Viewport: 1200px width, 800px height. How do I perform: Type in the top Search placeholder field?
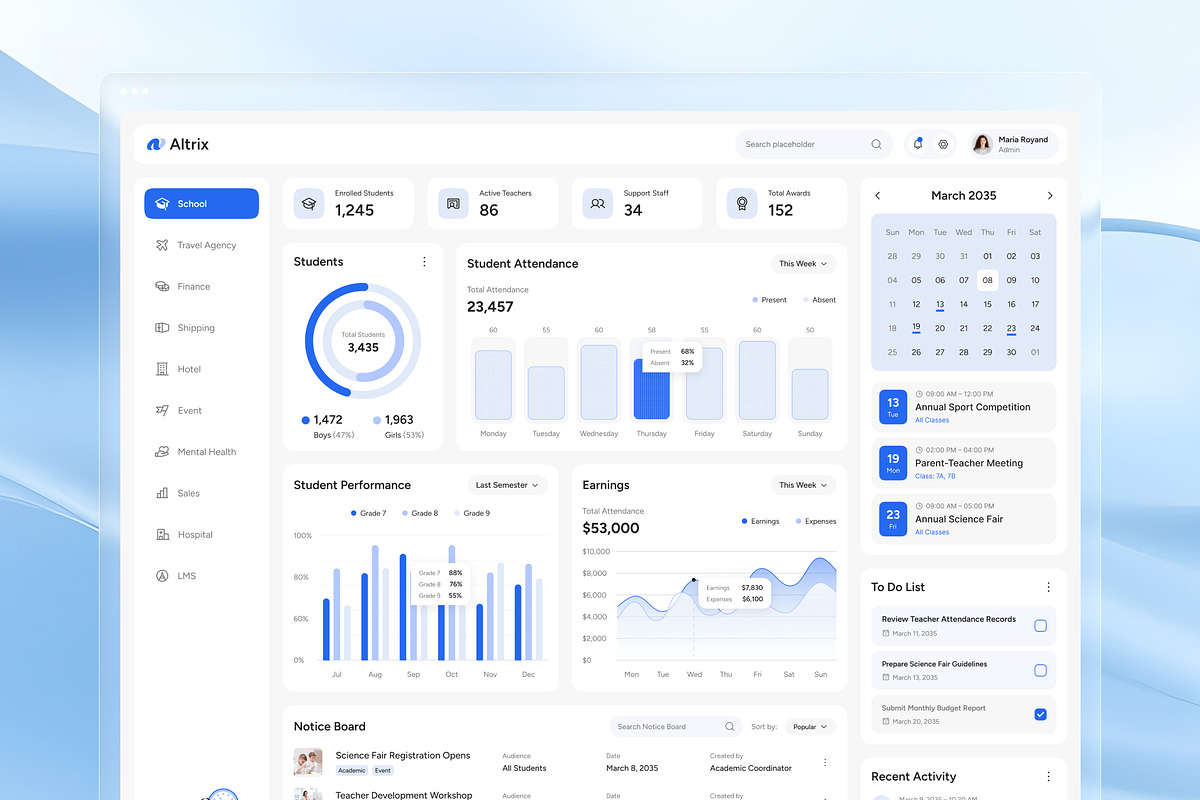click(x=814, y=144)
